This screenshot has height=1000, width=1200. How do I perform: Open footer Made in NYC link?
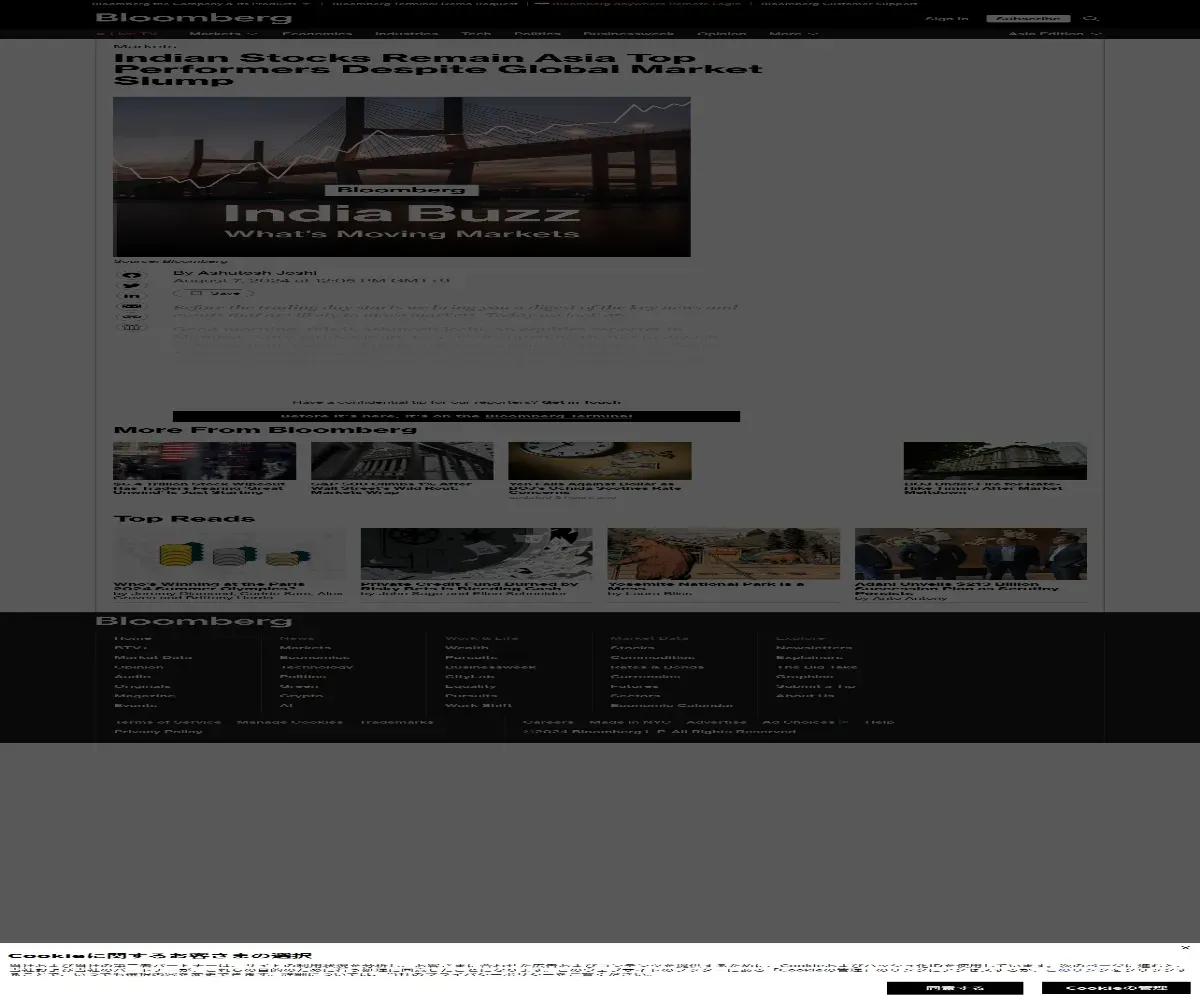click(629, 722)
